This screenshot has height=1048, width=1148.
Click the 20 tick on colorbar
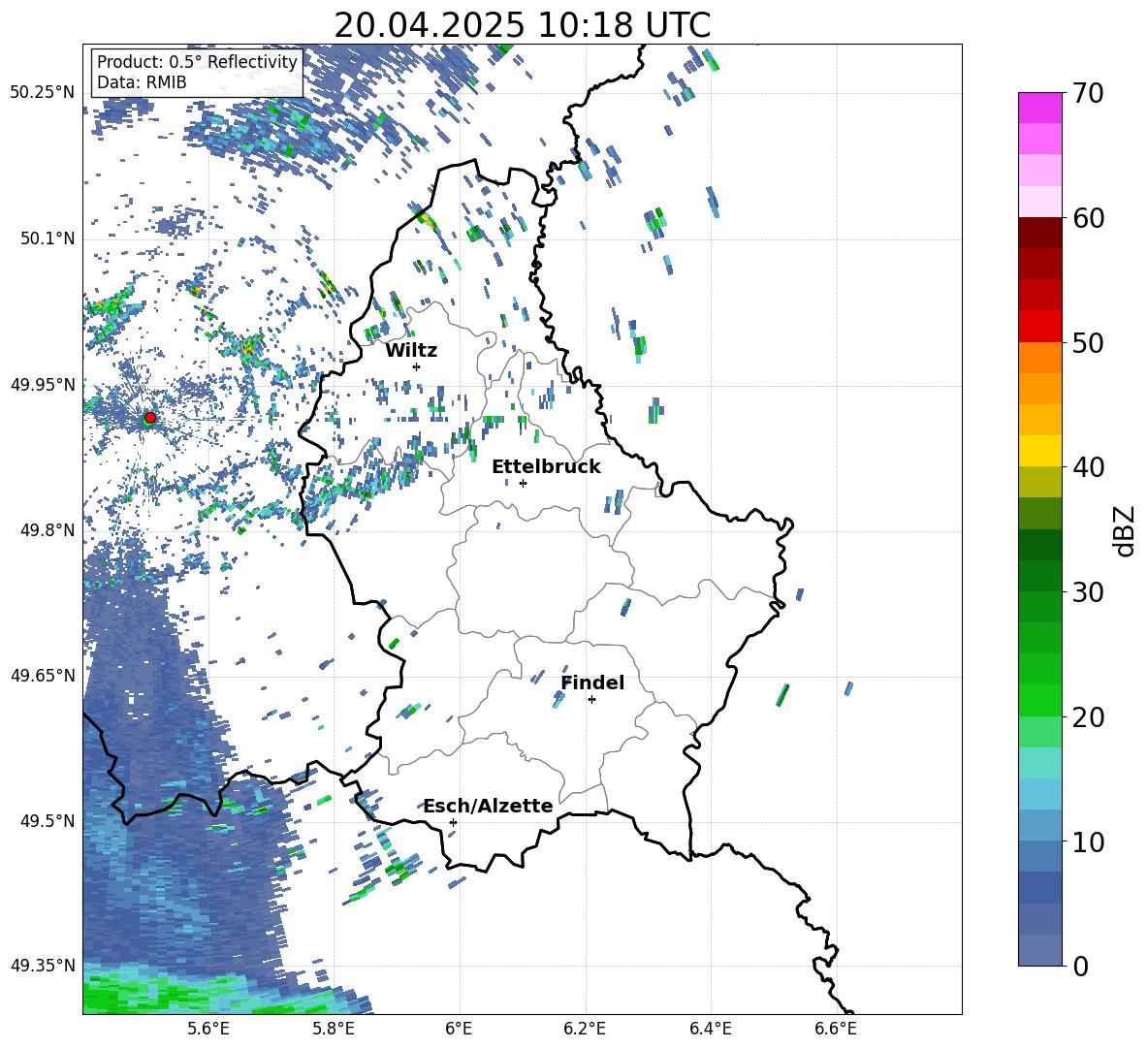(1088, 717)
